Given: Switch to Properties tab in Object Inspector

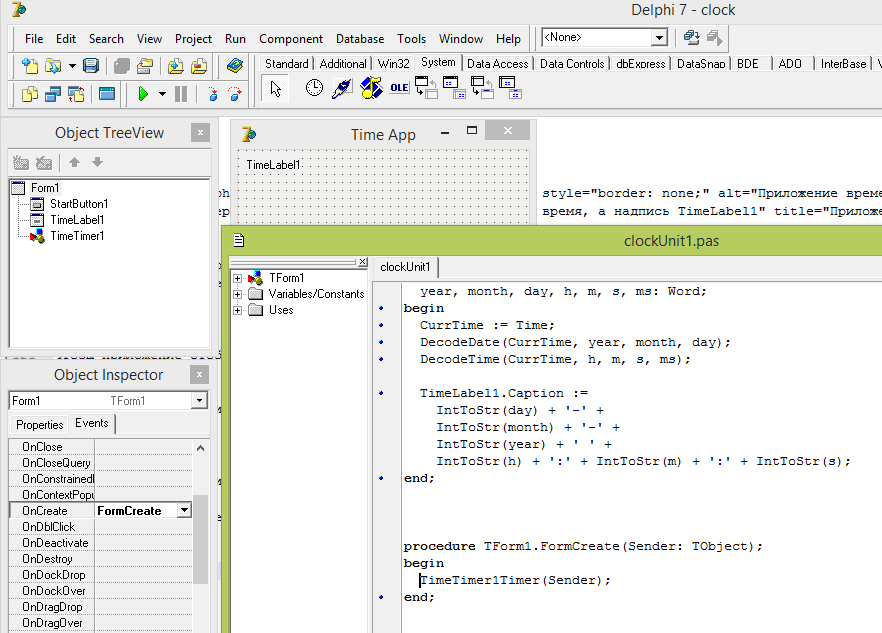Looking at the screenshot, I should coord(39,424).
